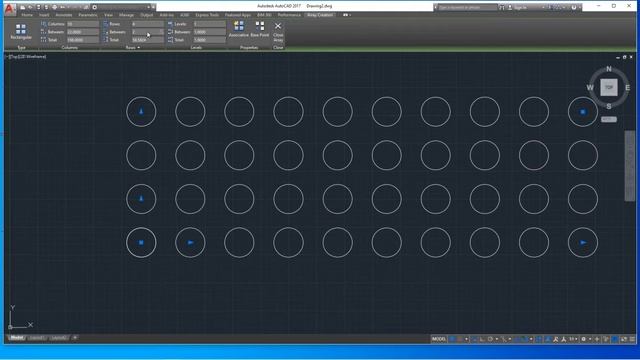Open the Express Tools ribbon tab

pos(207,15)
